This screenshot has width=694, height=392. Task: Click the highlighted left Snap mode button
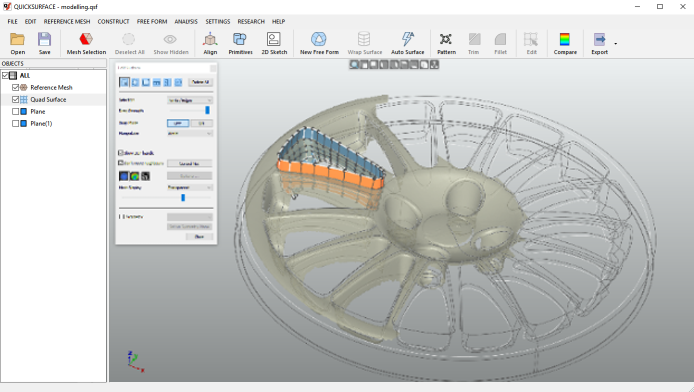(x=178, y=123)
